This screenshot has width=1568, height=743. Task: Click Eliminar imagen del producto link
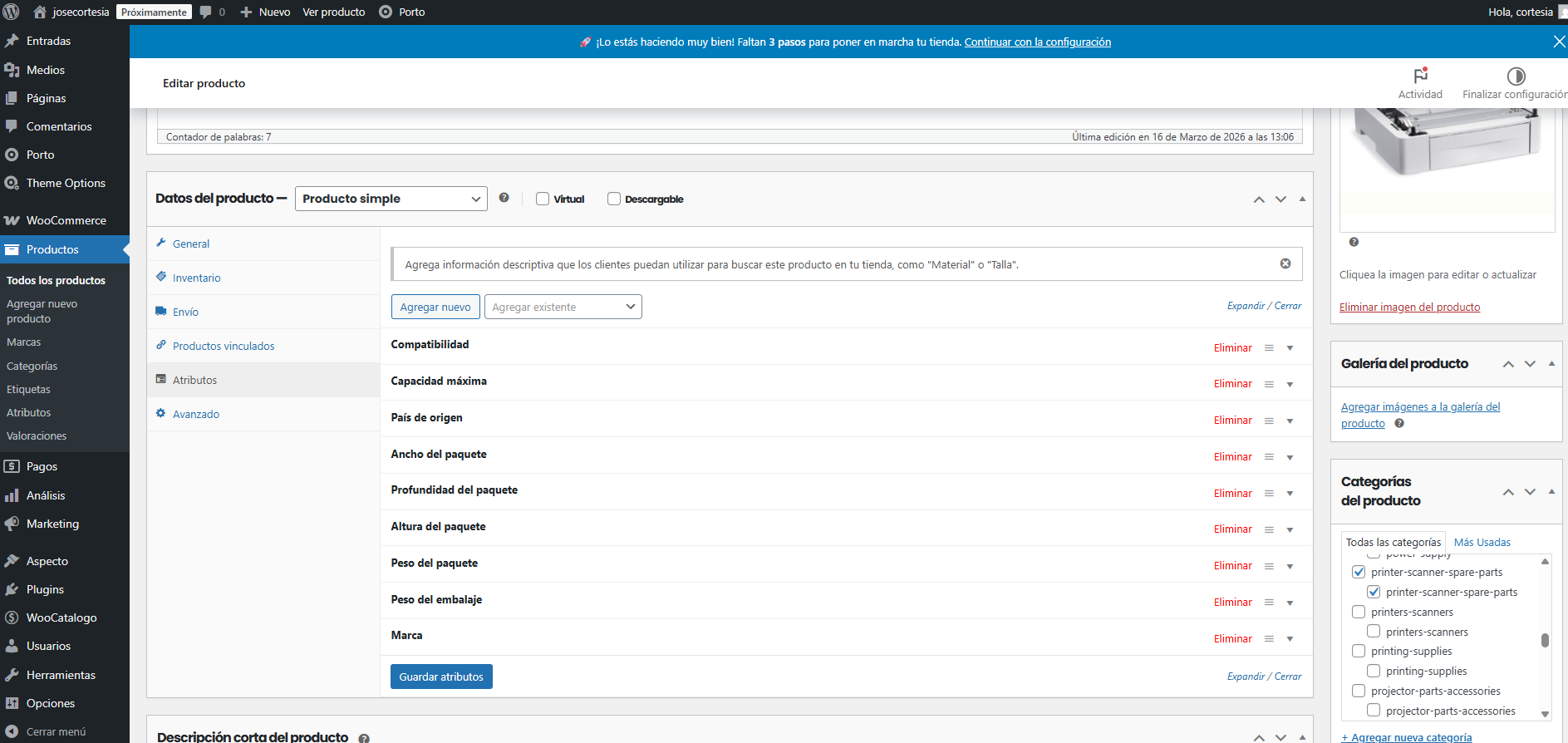(1409, 307)
